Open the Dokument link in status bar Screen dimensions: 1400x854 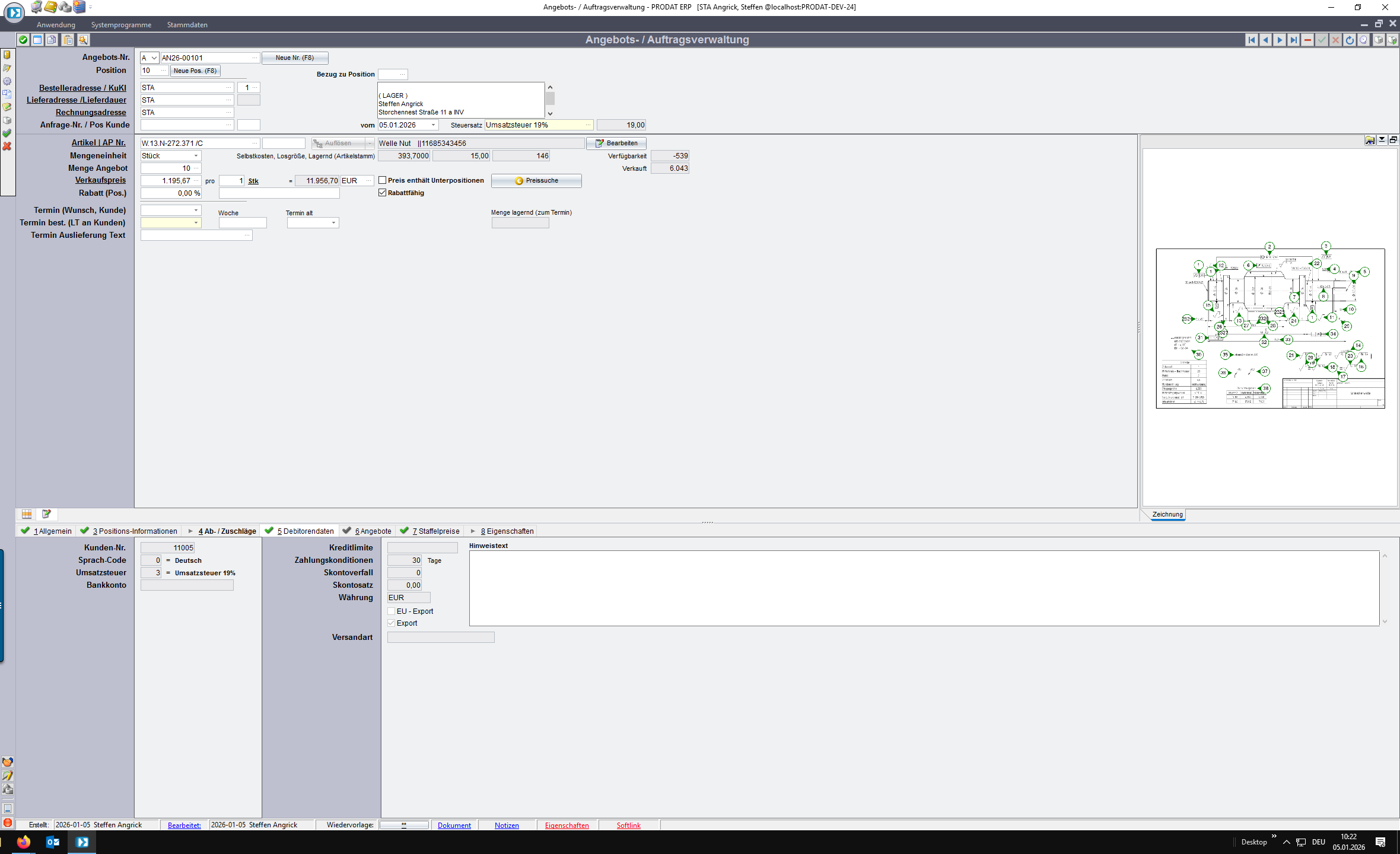[x=454, y=825]
